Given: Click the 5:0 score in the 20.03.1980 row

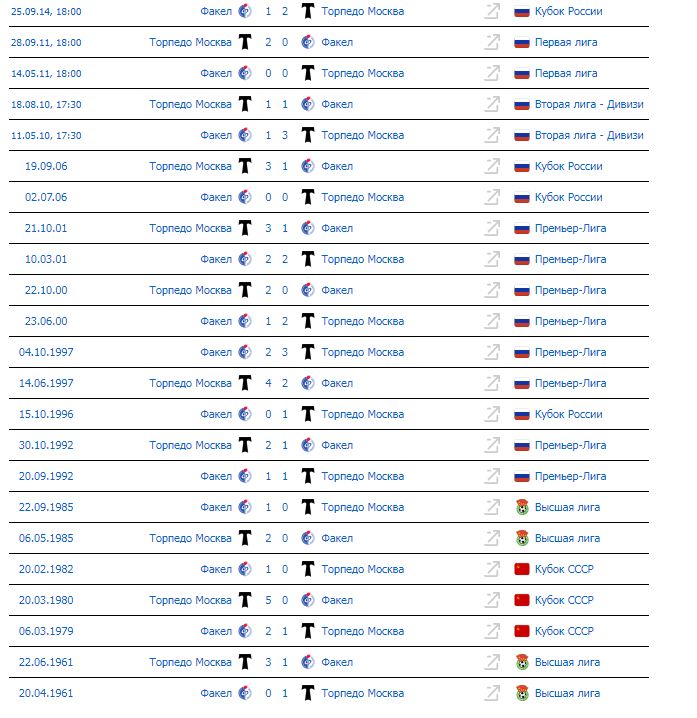Looking at the screenshot, I should [276, 600].
